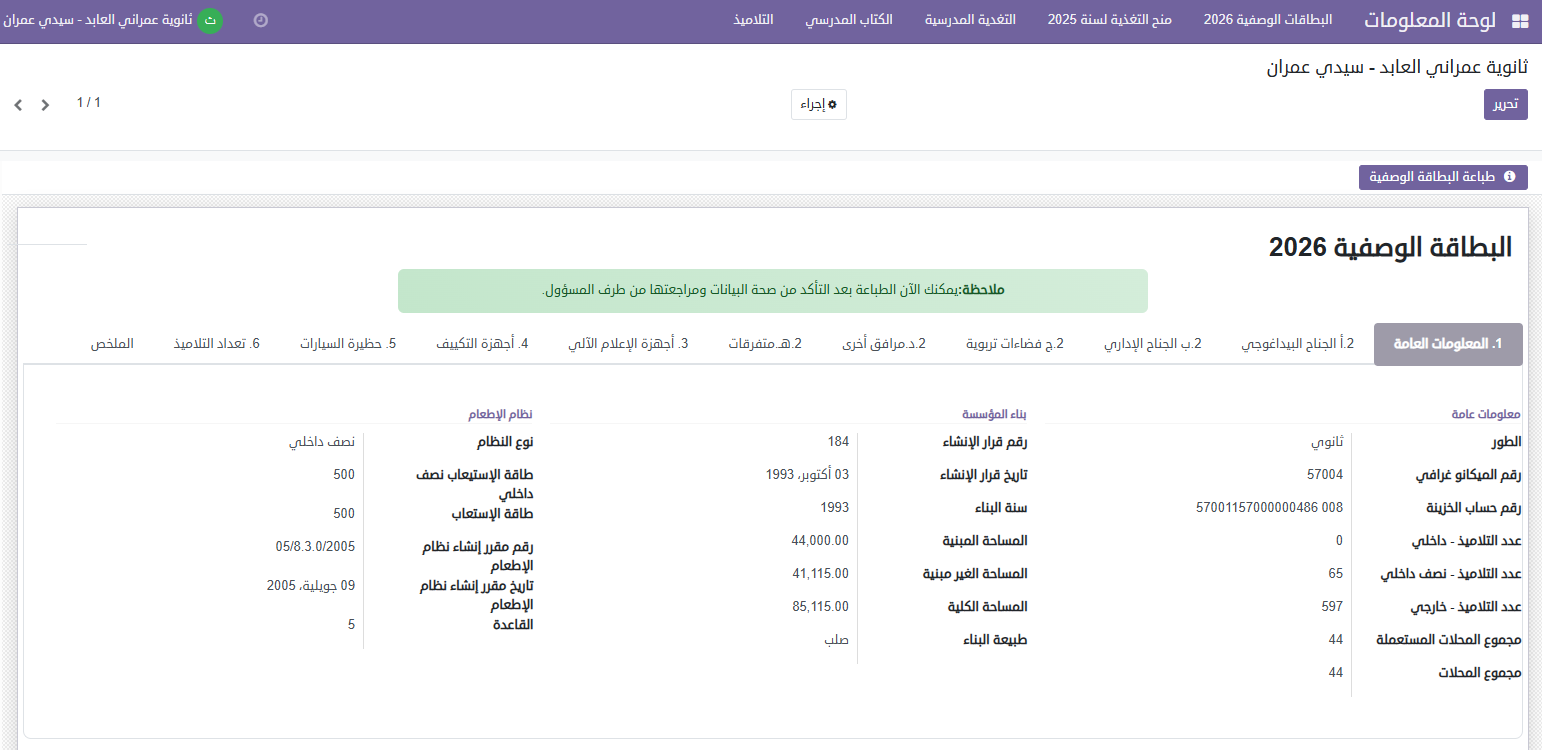
Task: Click طباعة البطاقة الوصفية print button
Action: (1442, 177)
